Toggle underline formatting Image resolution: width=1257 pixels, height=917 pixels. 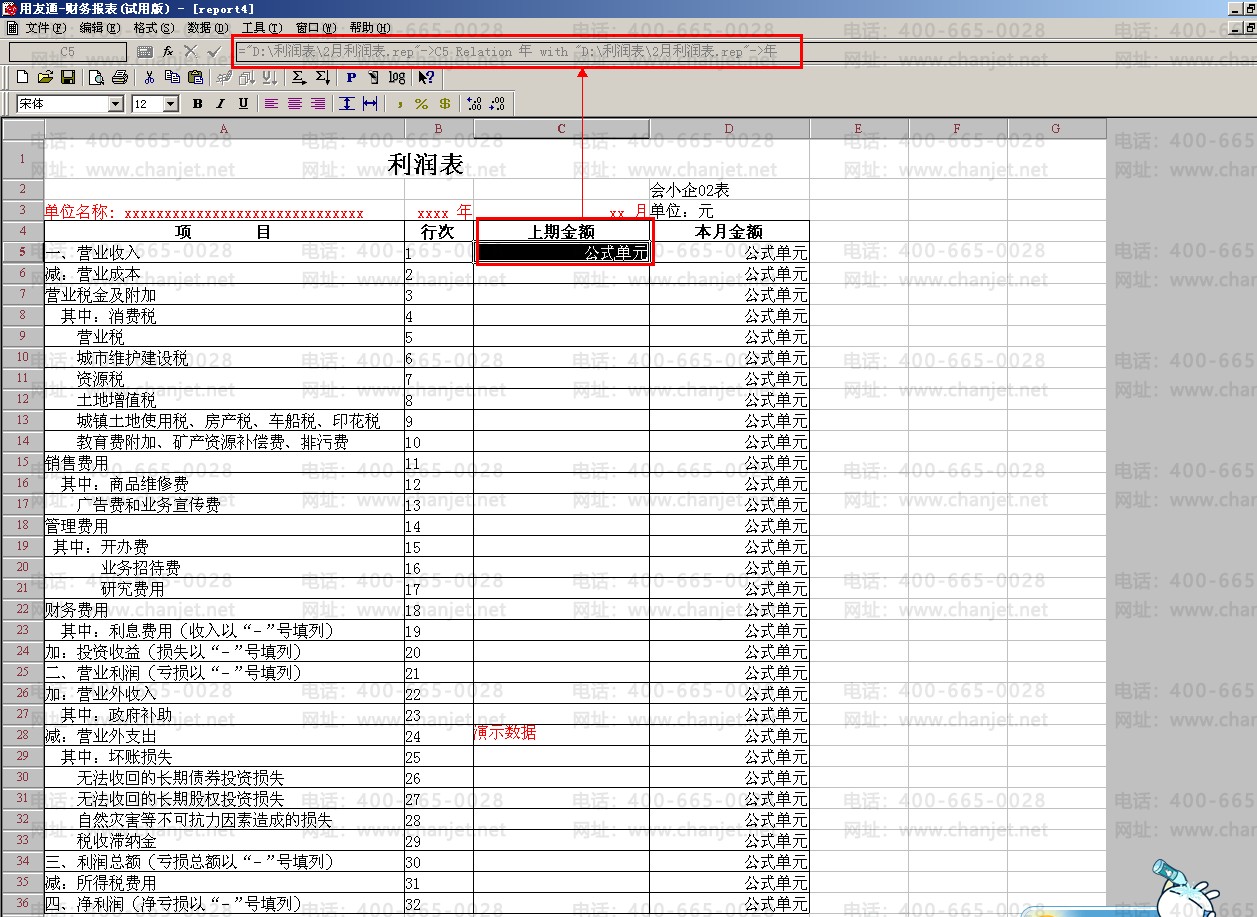243,103
